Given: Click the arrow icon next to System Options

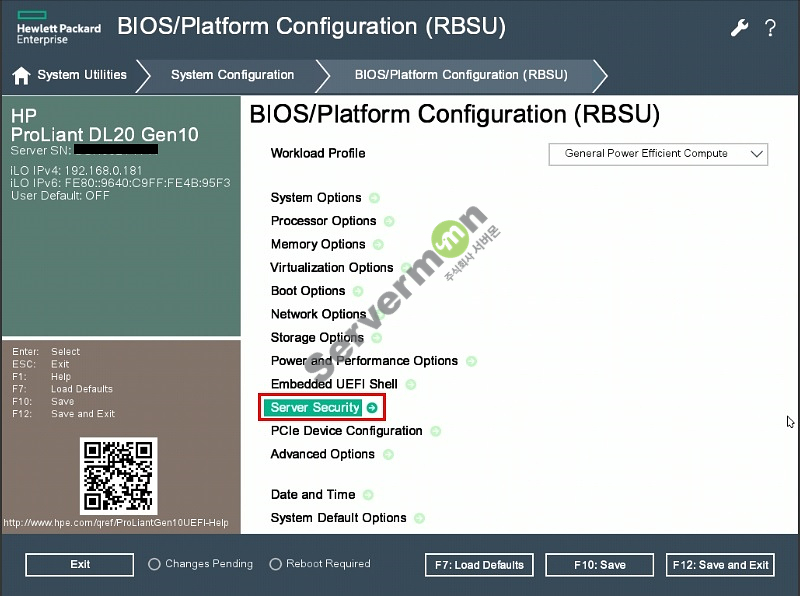Looking at the screenshot, I should pyautogui.click(x=374, y=198).
